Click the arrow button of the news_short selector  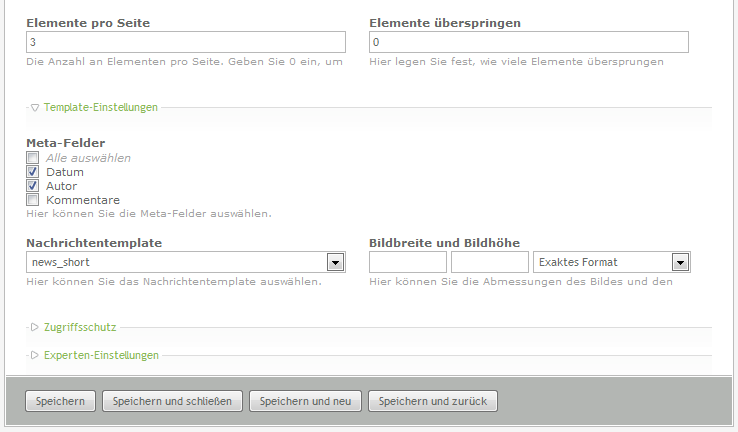tap(336, 262)
